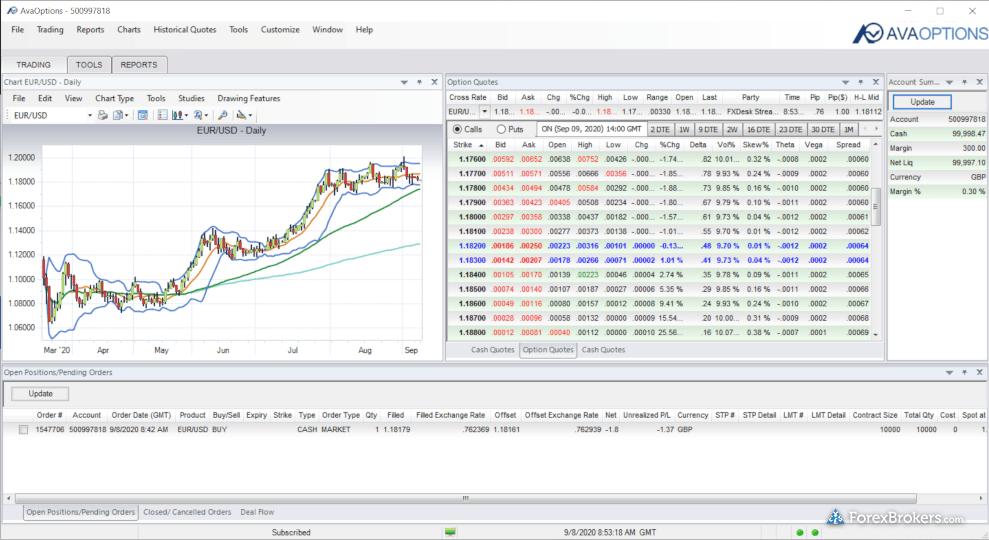This screenshot has height=540, width=989.
Task: Switch to the TRADING tab
Action: click(33, 64)
